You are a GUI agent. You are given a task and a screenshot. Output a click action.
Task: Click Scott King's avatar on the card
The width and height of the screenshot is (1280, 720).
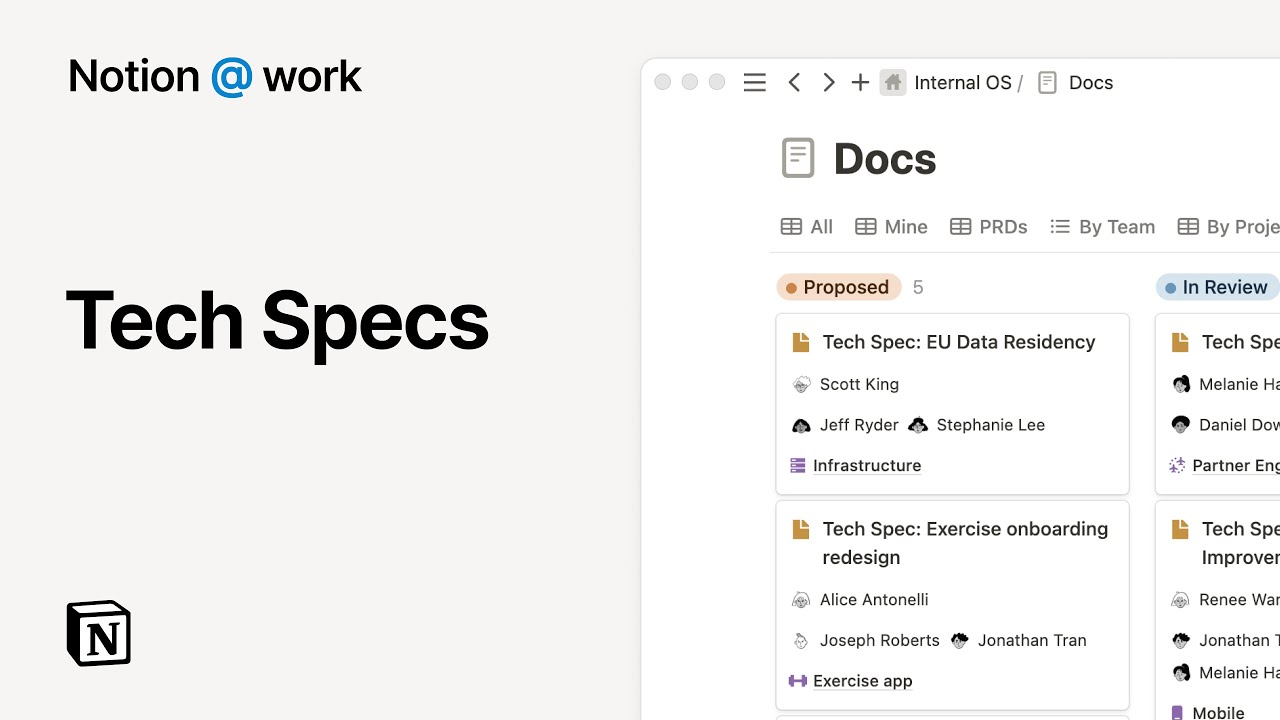(801, 384)
